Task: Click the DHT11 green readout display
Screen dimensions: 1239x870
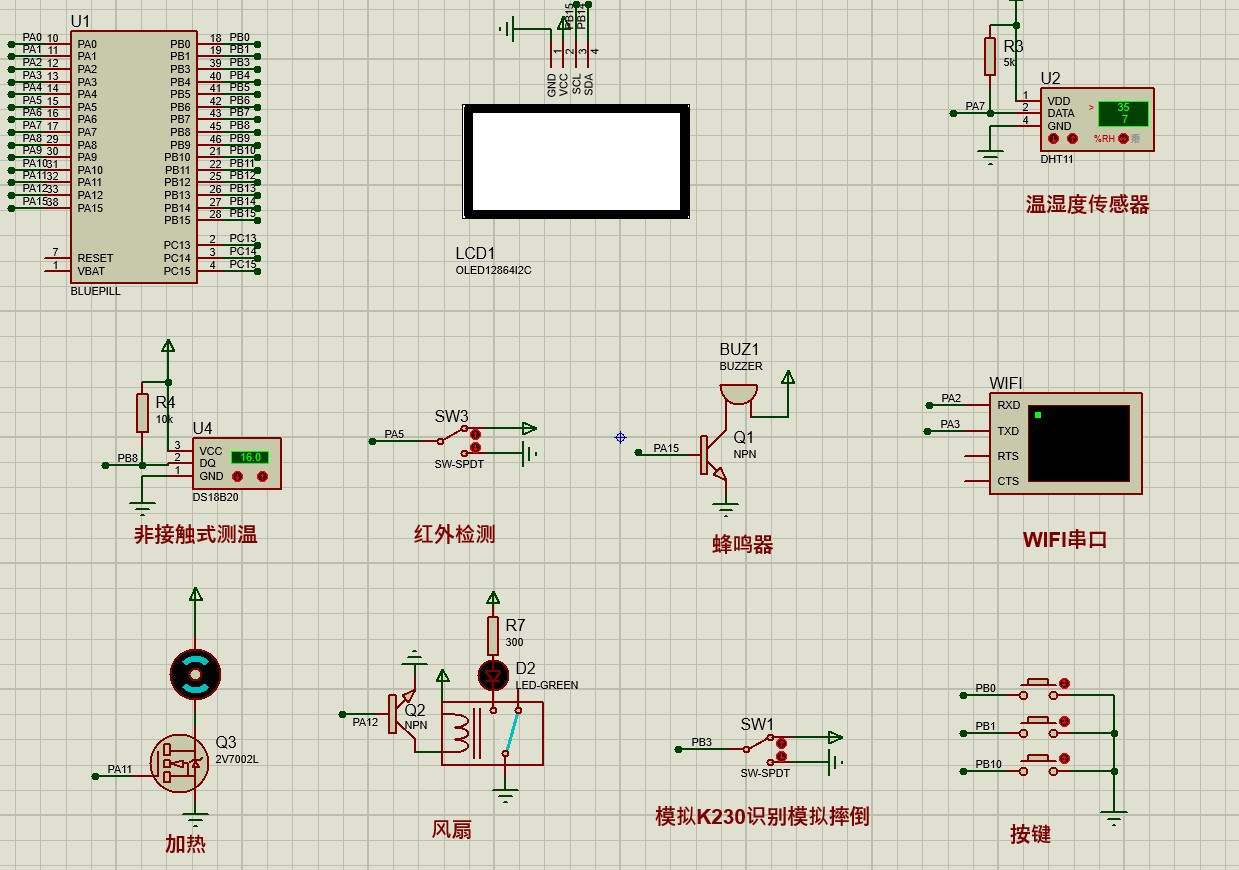Action: tap(1123, 113)
